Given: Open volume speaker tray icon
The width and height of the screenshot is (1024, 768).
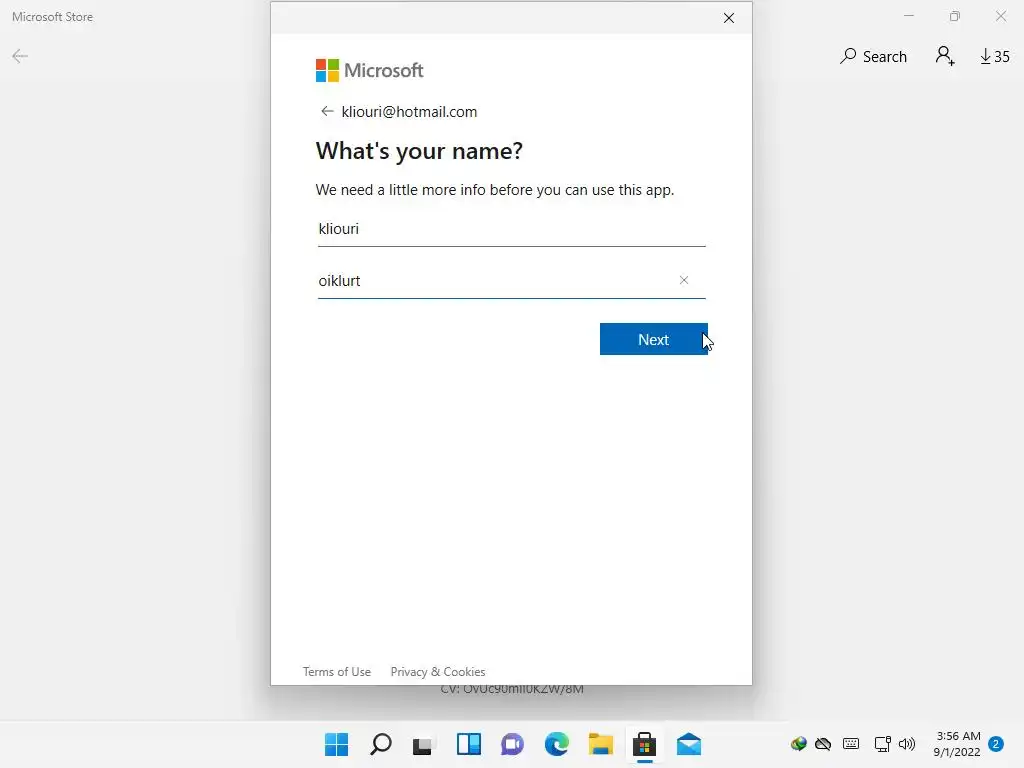Looking at the screenshot, I should point(907,744).
